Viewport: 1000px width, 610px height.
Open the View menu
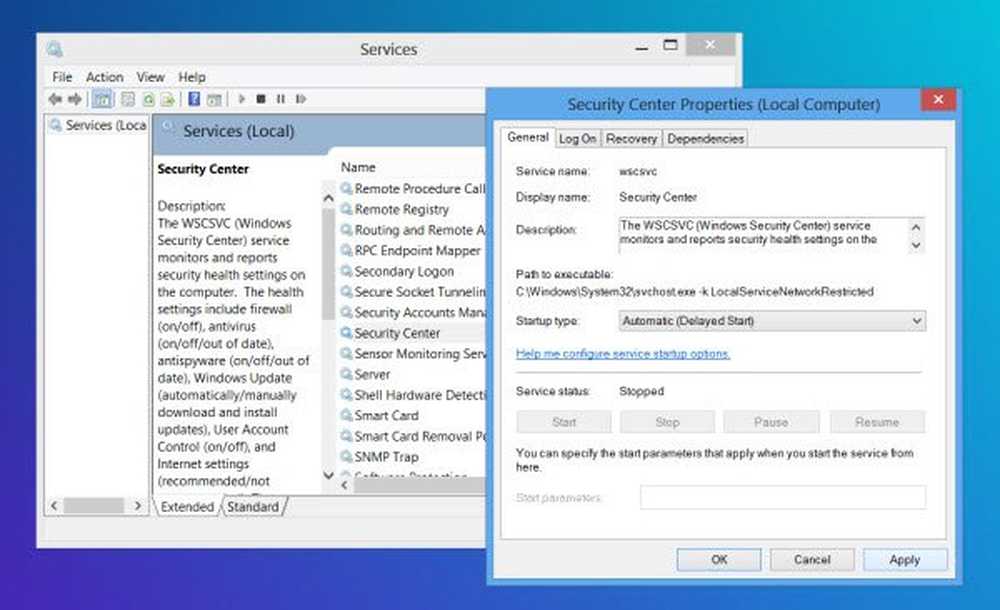click(x=151, y=77)
